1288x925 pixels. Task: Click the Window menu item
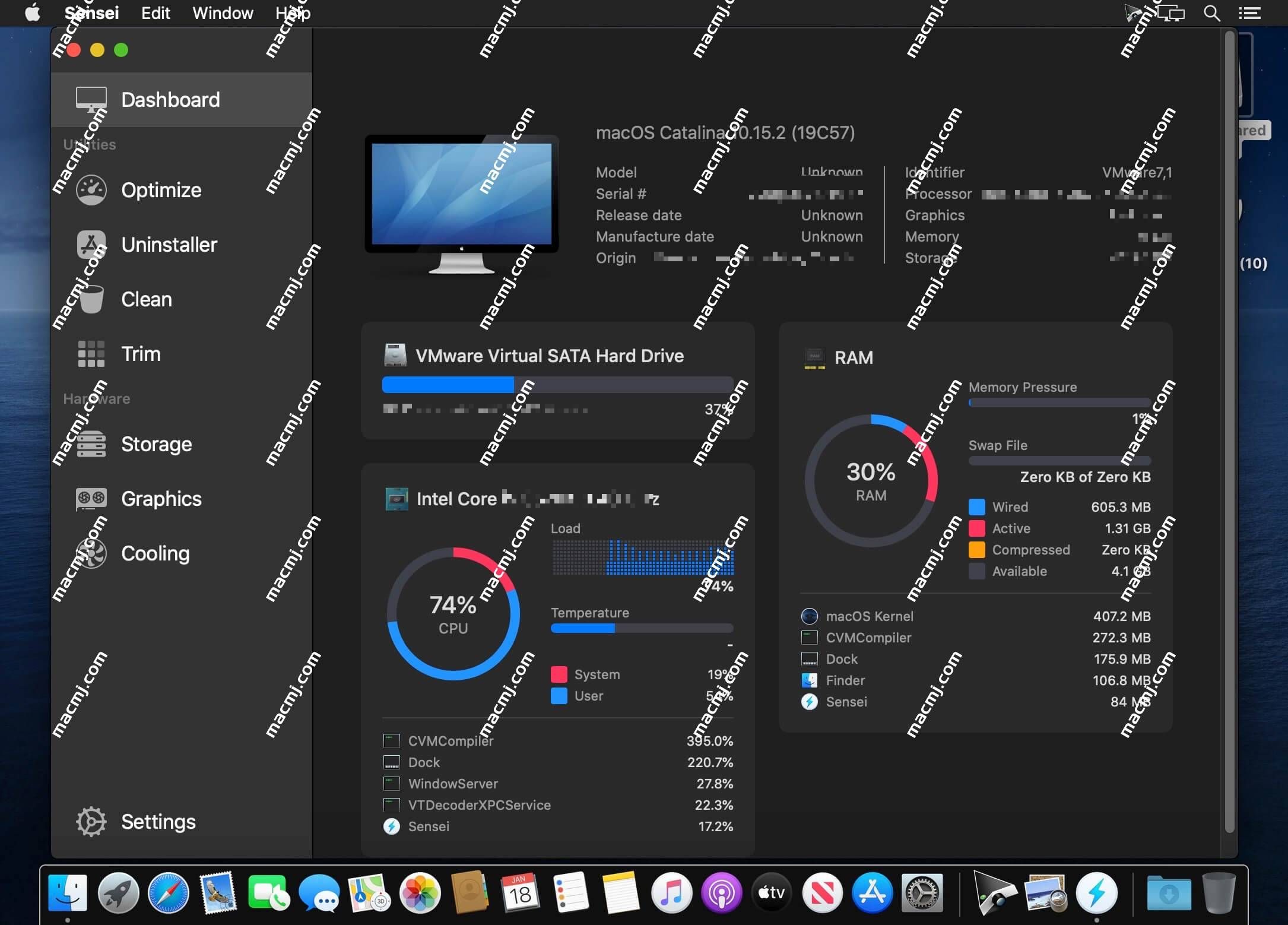(222, 12)
